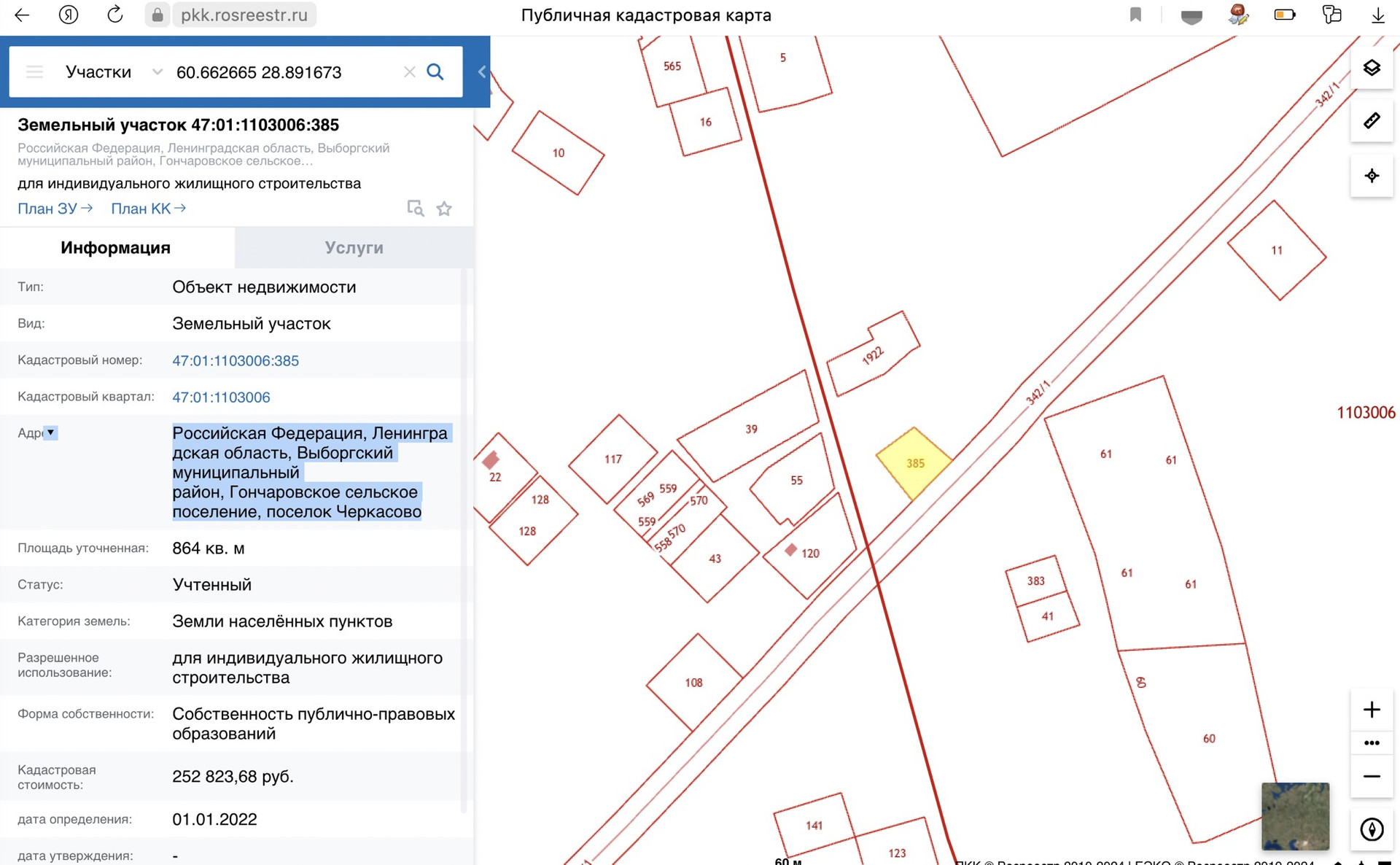Viewport: 1400px width, 865px height.
Task: Clear the coordinates search field
Action: tap(409, 71)
